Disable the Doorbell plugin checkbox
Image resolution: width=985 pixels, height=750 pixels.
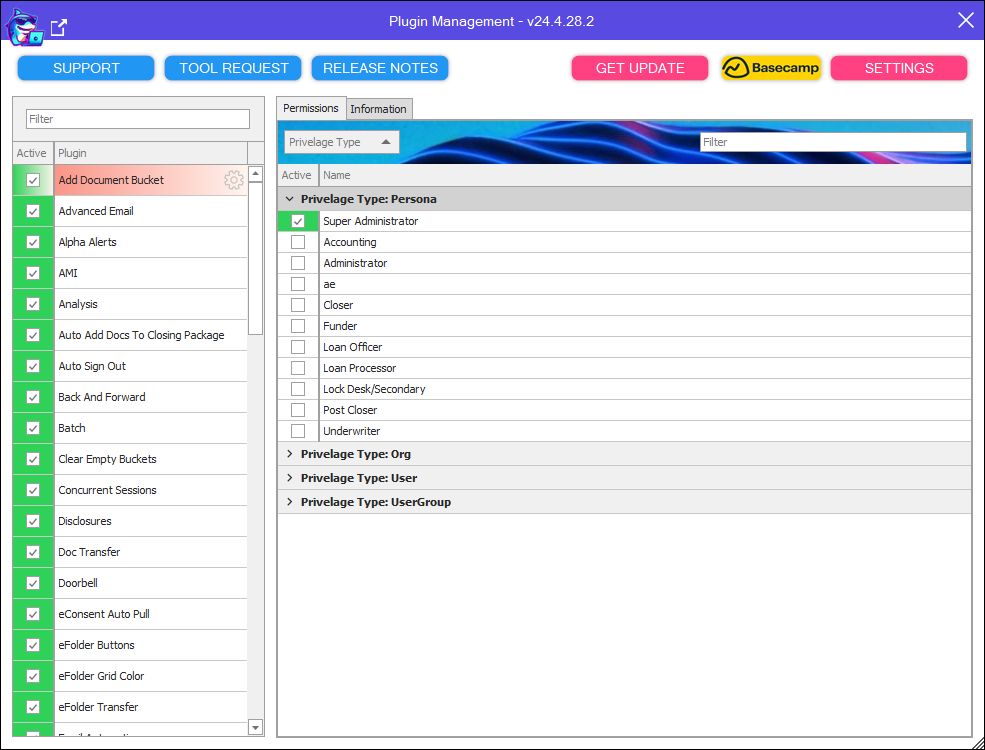(33, 583)
